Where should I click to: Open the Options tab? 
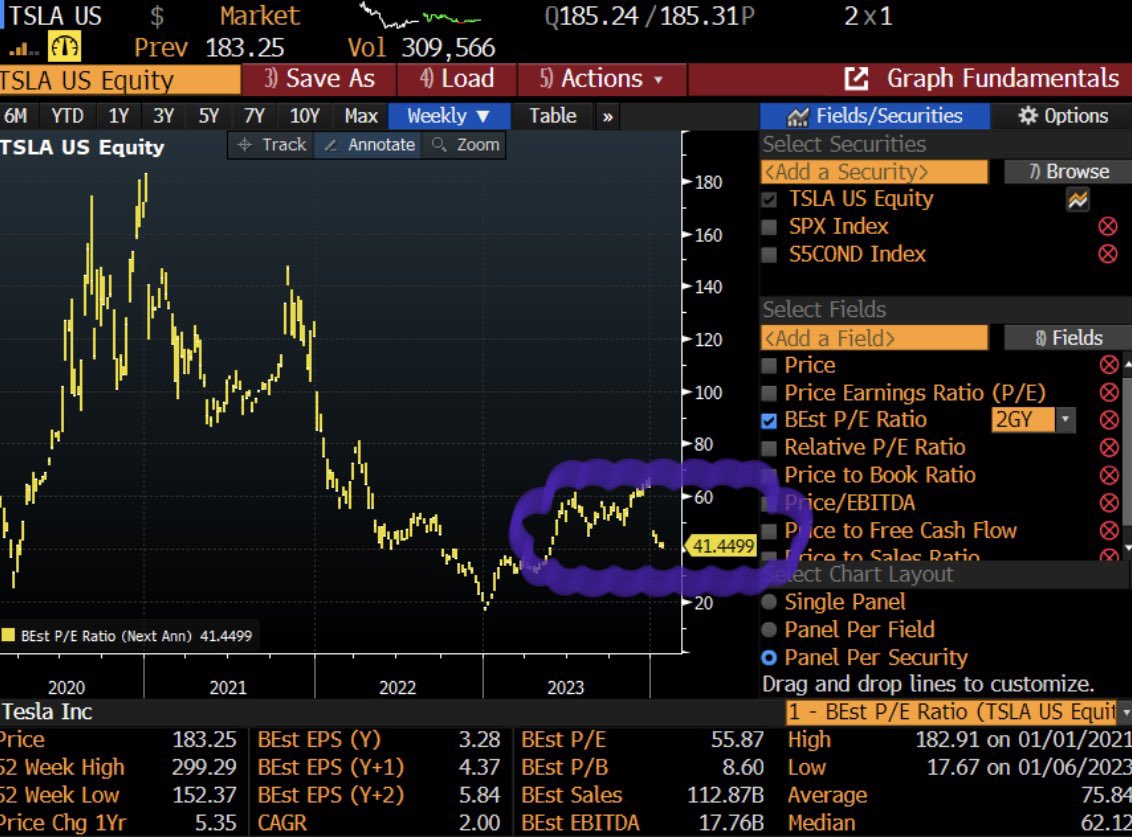[x=1062, y=116]
